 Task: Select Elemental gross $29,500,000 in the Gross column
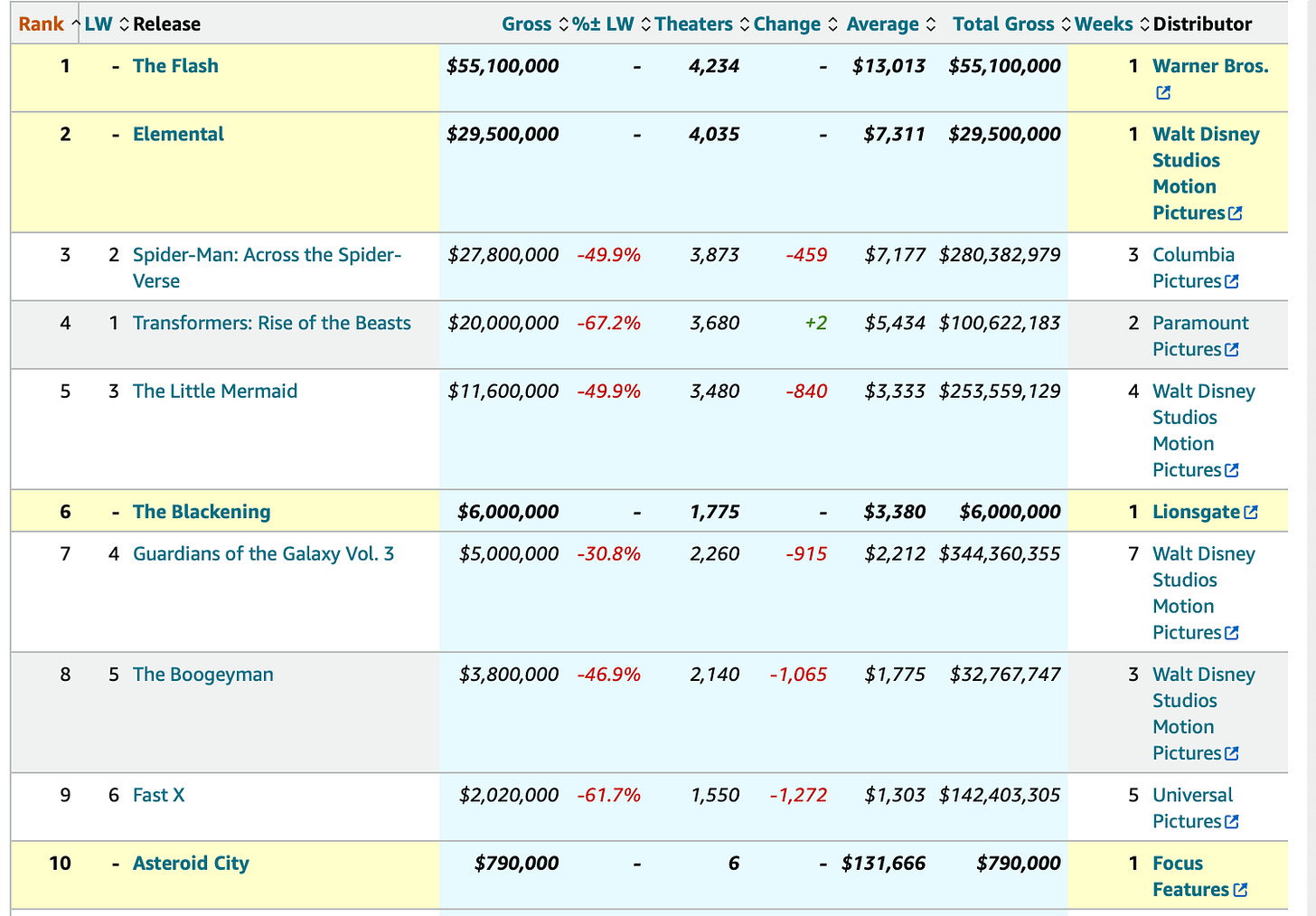pos(503,134)
